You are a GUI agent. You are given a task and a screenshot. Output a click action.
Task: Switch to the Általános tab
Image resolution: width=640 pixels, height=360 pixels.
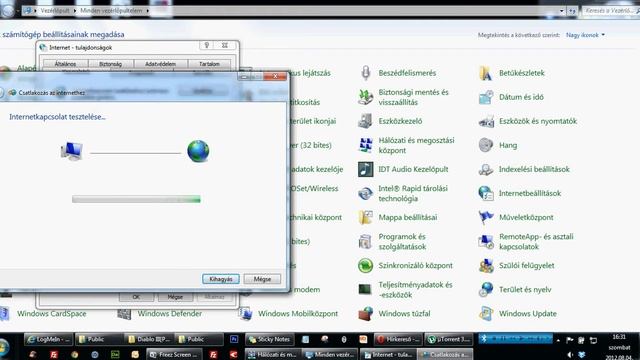(x=65, y=64)
